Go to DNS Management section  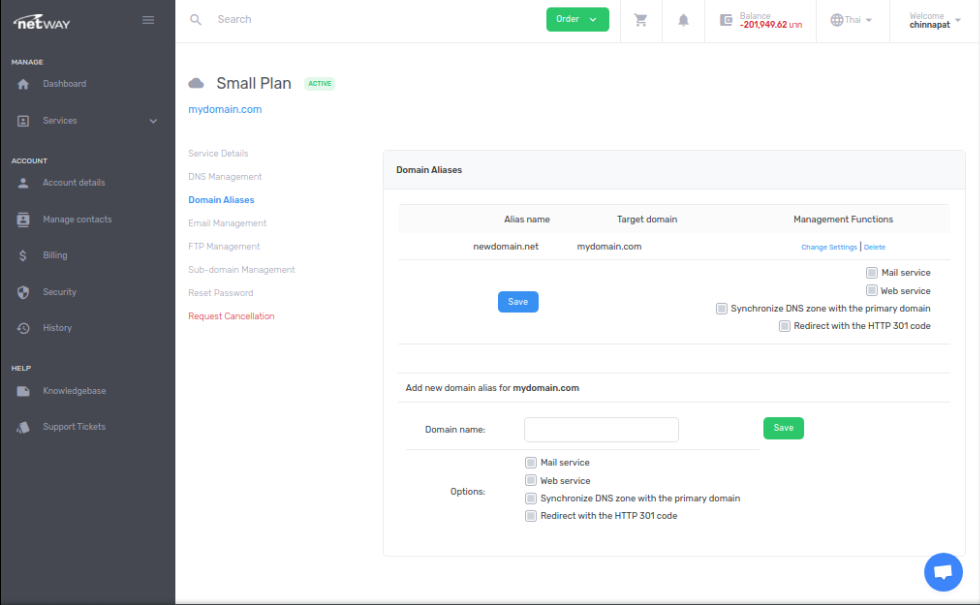pos(225,177)
